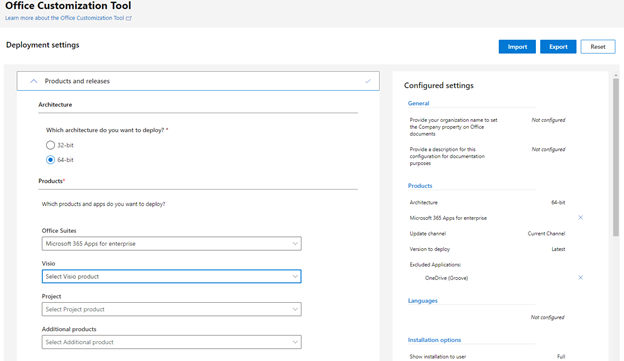This screenshot has width=624, height=361.
Task: Click the Import button
Action: click(517, 47)
